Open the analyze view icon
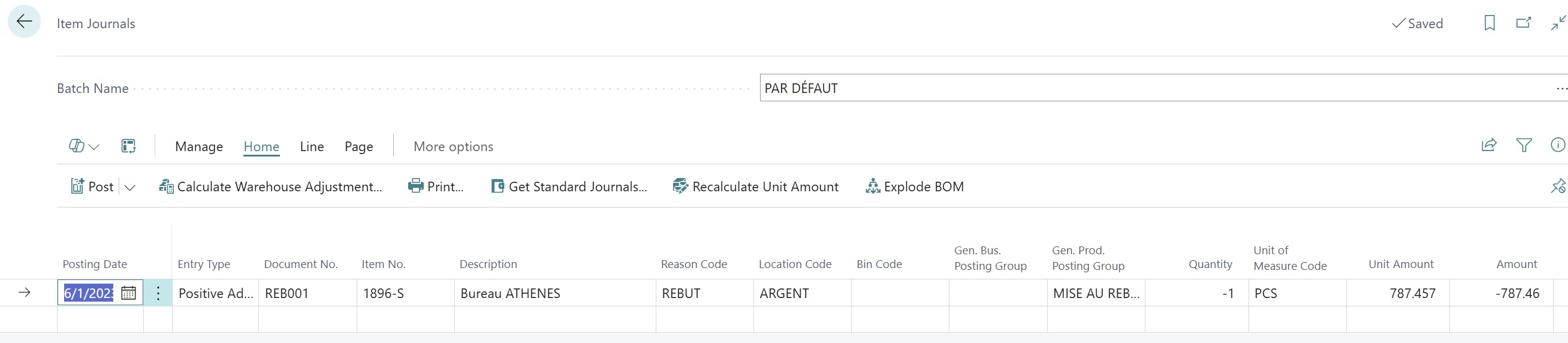Image resolution: width=1568 pixels, height=343 pixels. 128,146
